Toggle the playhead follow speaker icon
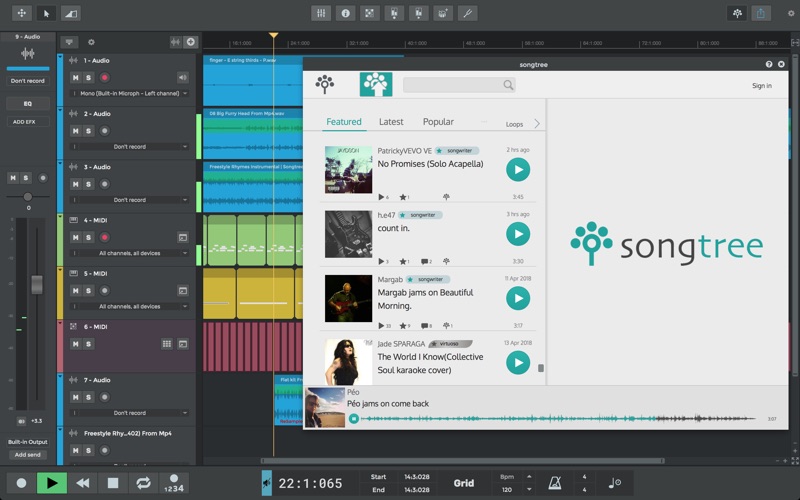Viewport: 800px width, 500px height. (267, 483)
